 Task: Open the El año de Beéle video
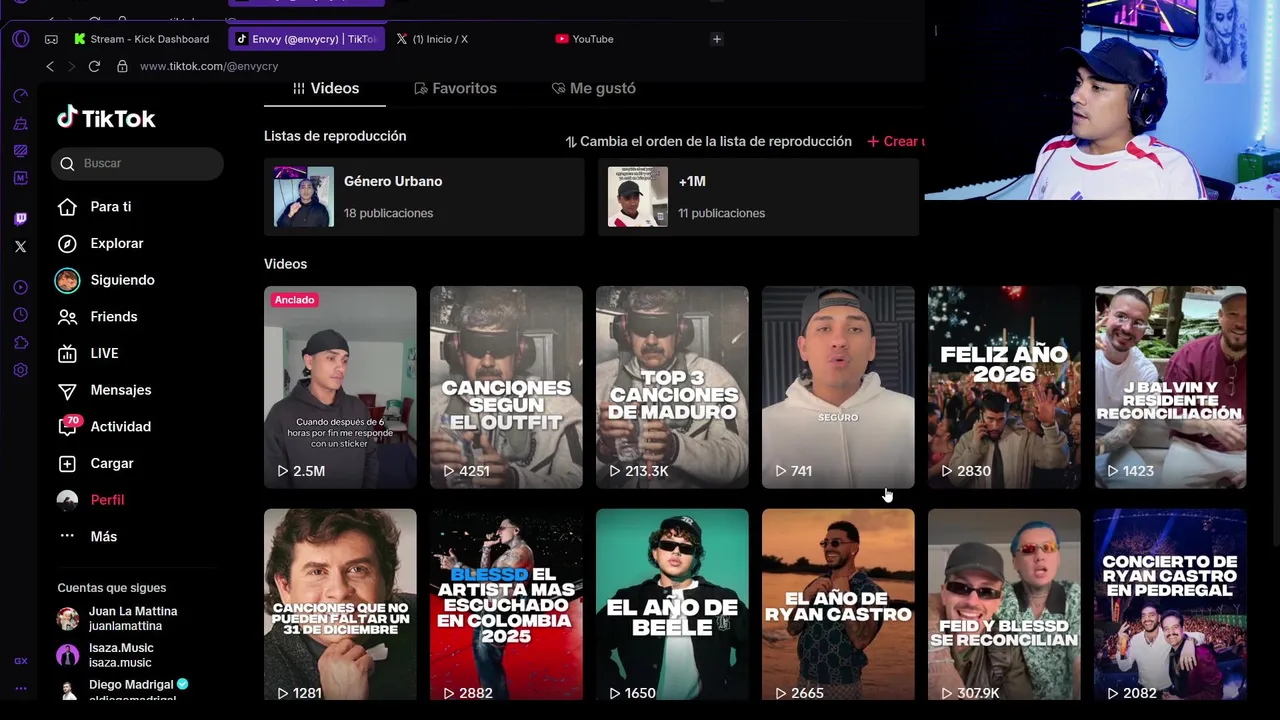[672, 605]
